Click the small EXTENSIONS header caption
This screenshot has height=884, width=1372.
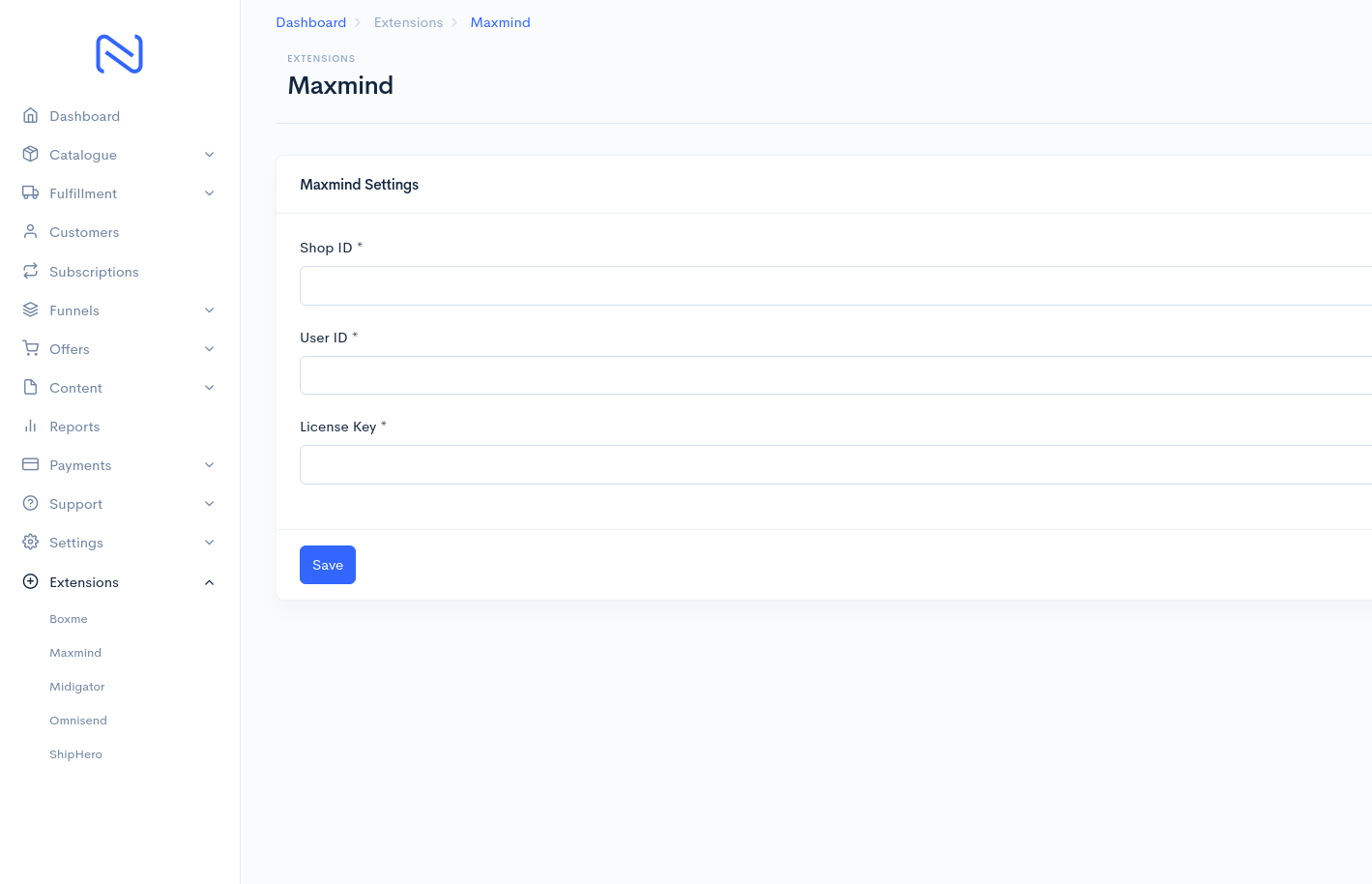[321, 59]
